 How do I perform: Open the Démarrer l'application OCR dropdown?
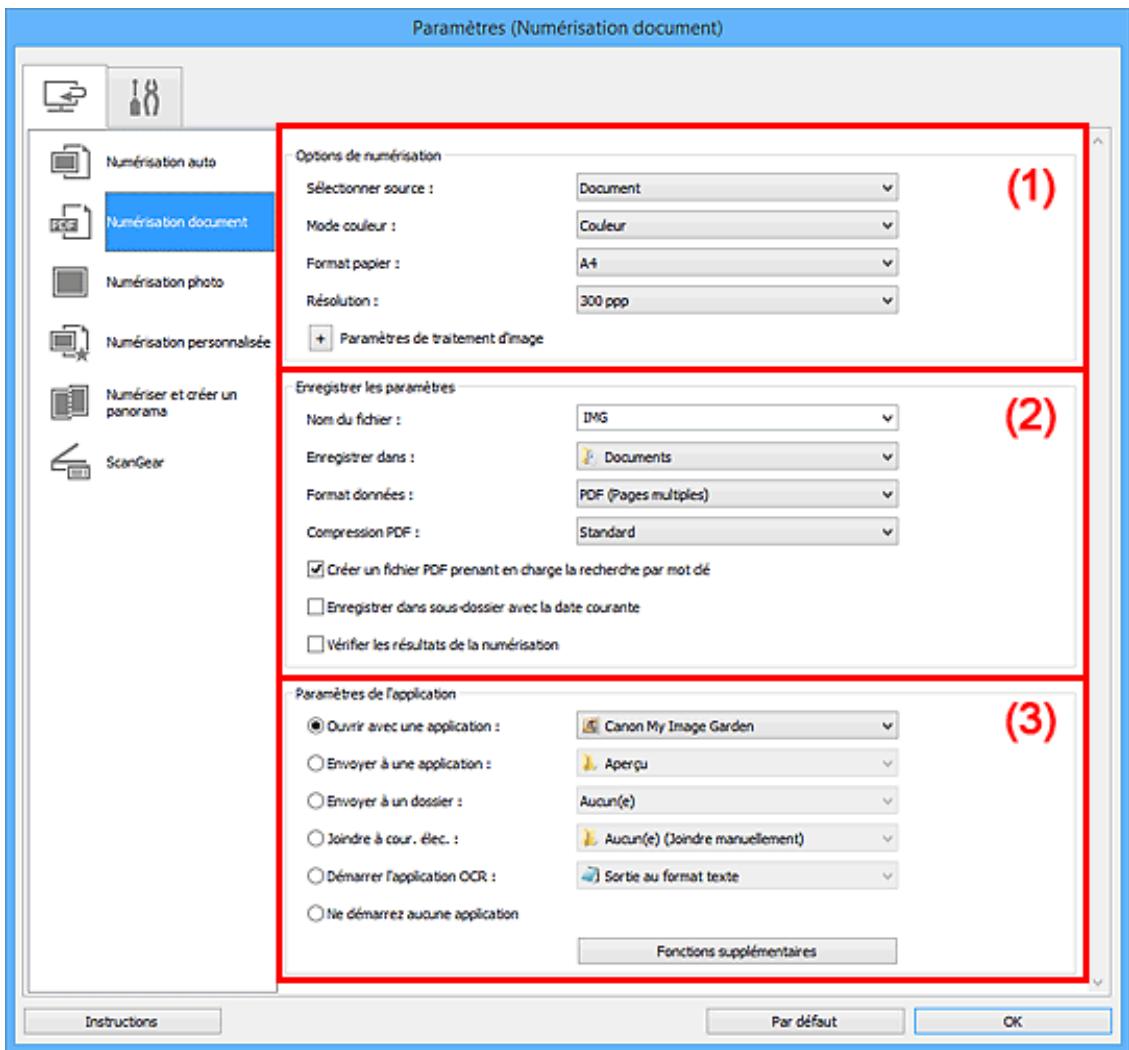pyautogui.click(x=737, y=876)
